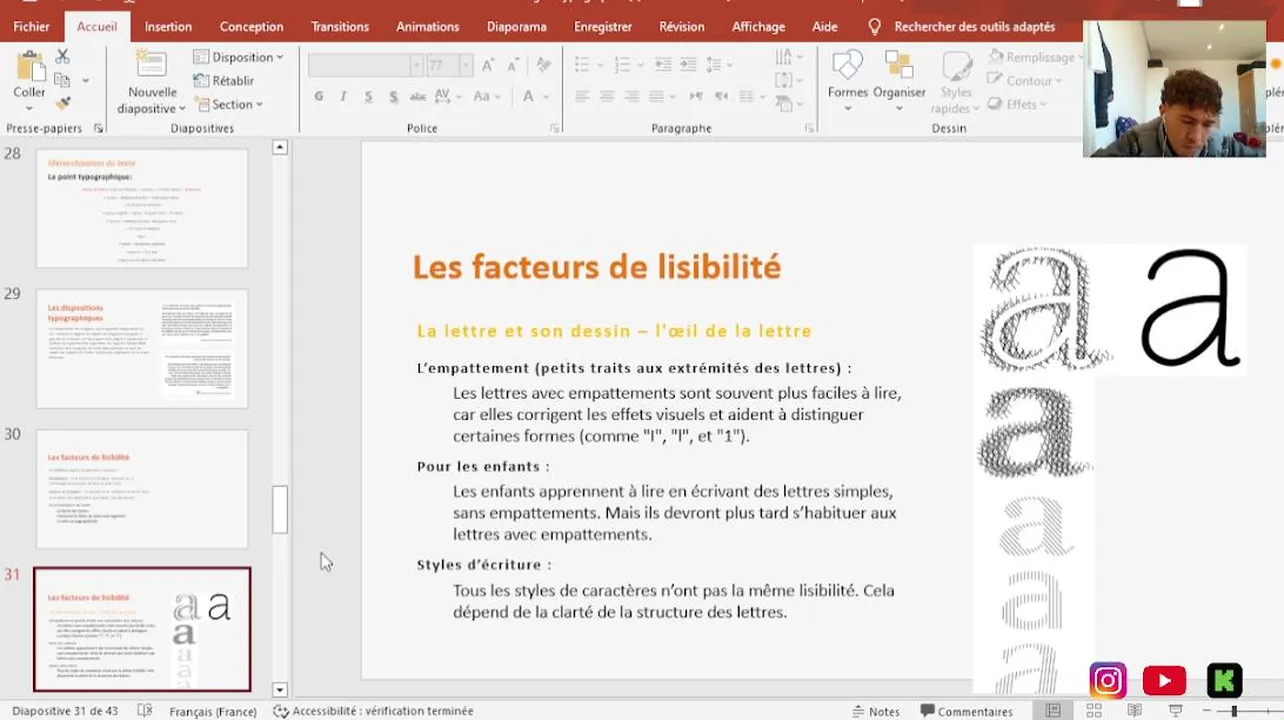This screenshot has width=1284, height=720.
Task: Open the Presse-papiers dialog launcher
Action: [98, 129]
